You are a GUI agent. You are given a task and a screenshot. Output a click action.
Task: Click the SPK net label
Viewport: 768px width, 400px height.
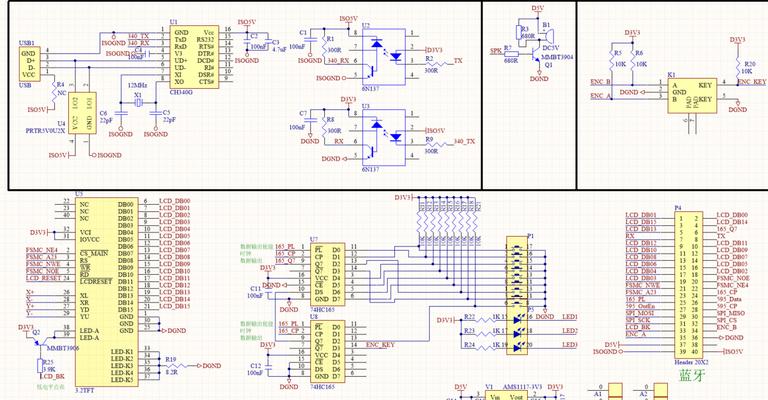click(x=496, y=50)
